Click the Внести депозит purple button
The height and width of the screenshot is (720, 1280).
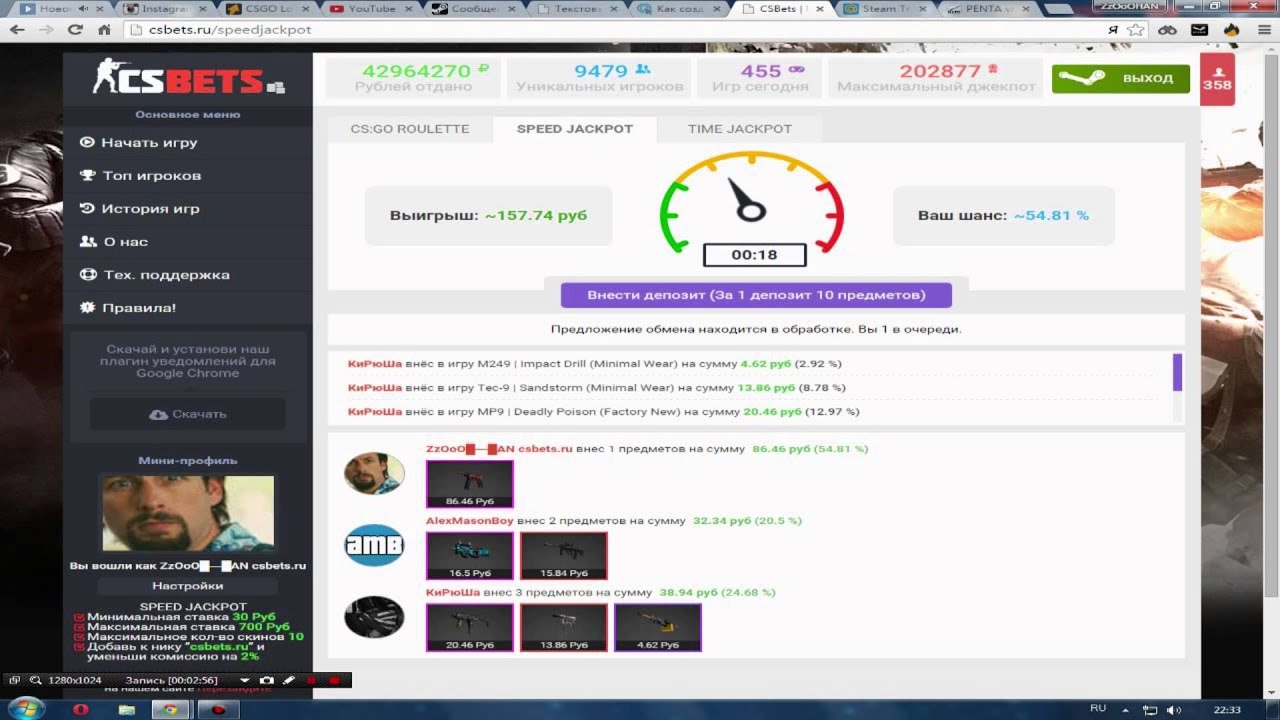point(756,295)
